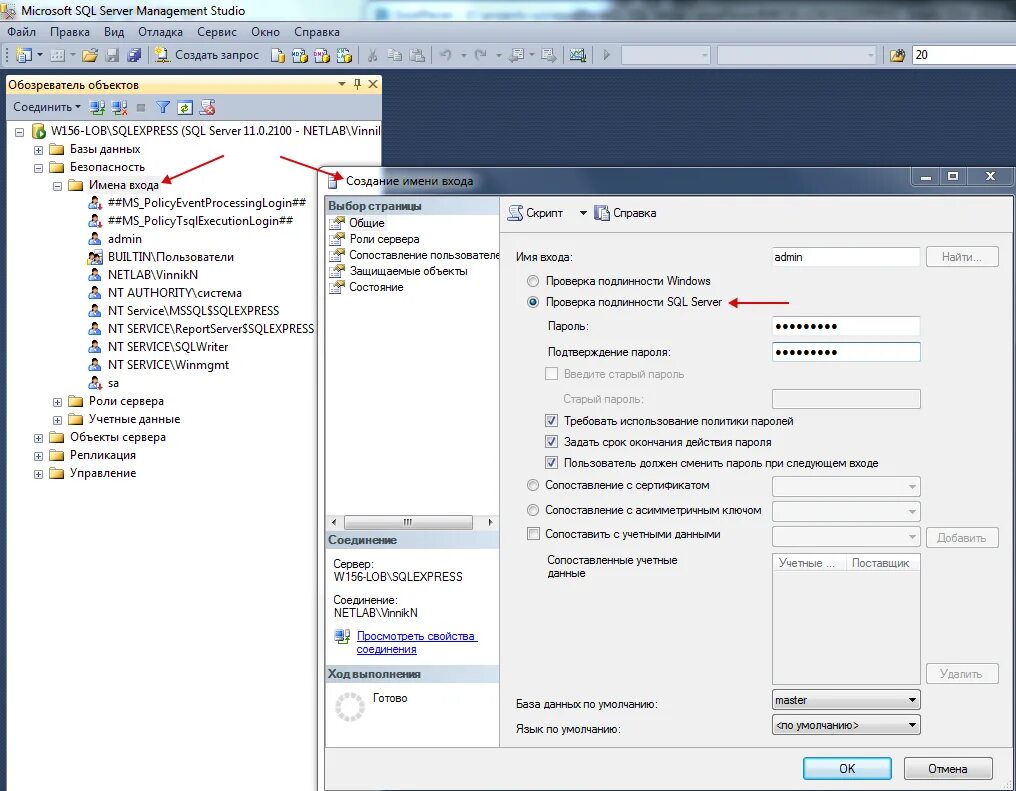
Task: Open База данных по умолчанию master dropdown
Action: pos(846,700)
